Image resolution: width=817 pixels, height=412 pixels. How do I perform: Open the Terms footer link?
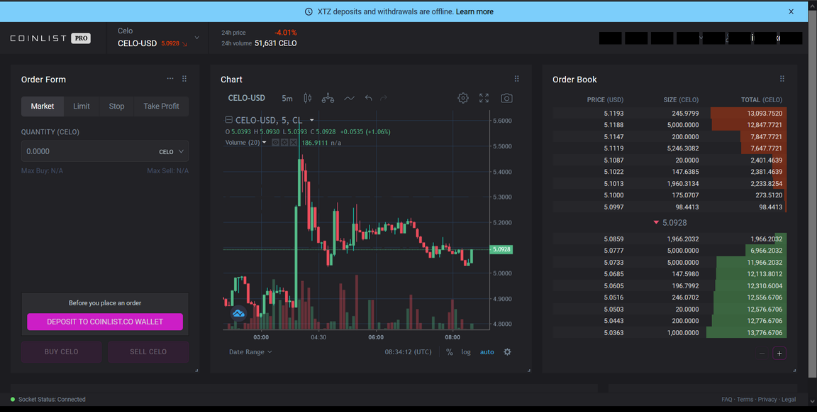[x=745, y=399]
